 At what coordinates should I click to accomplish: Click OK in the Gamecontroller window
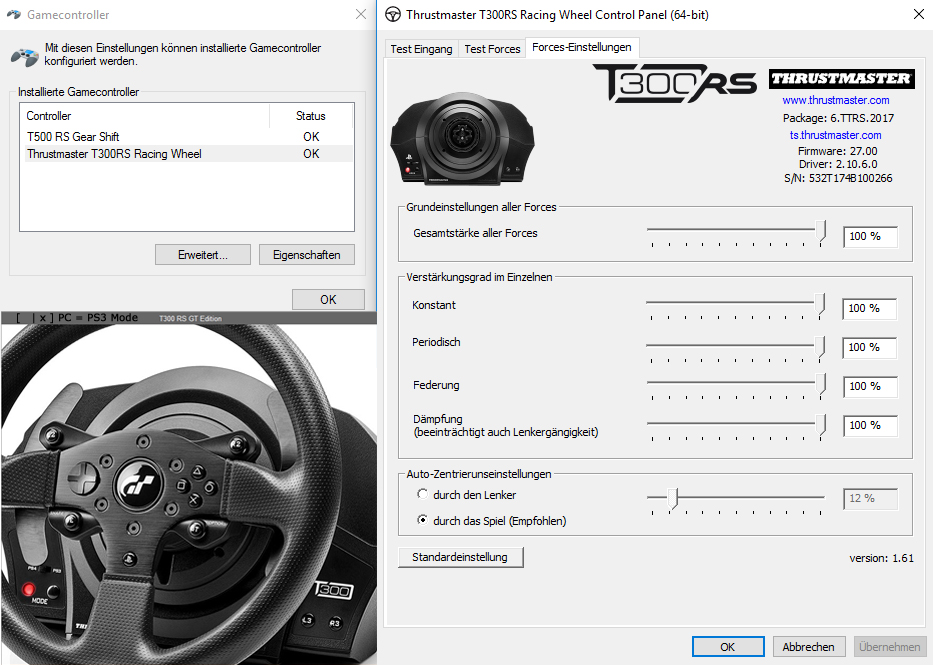328,299
